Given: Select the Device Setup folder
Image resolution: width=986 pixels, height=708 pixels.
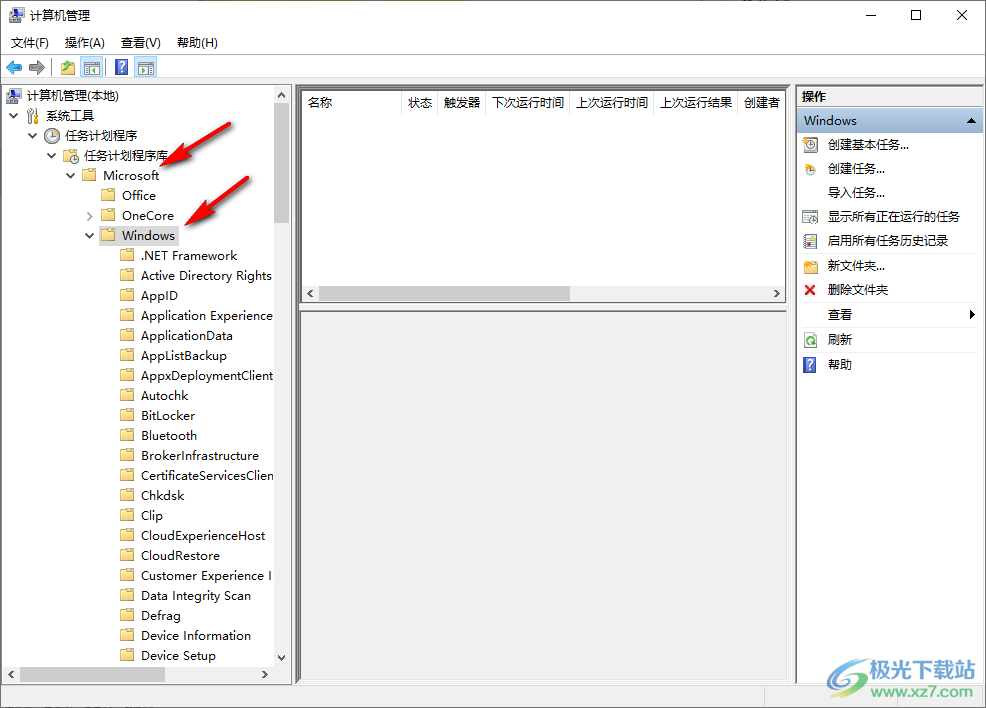Looking at the screenshot, I should pos(178,655).
